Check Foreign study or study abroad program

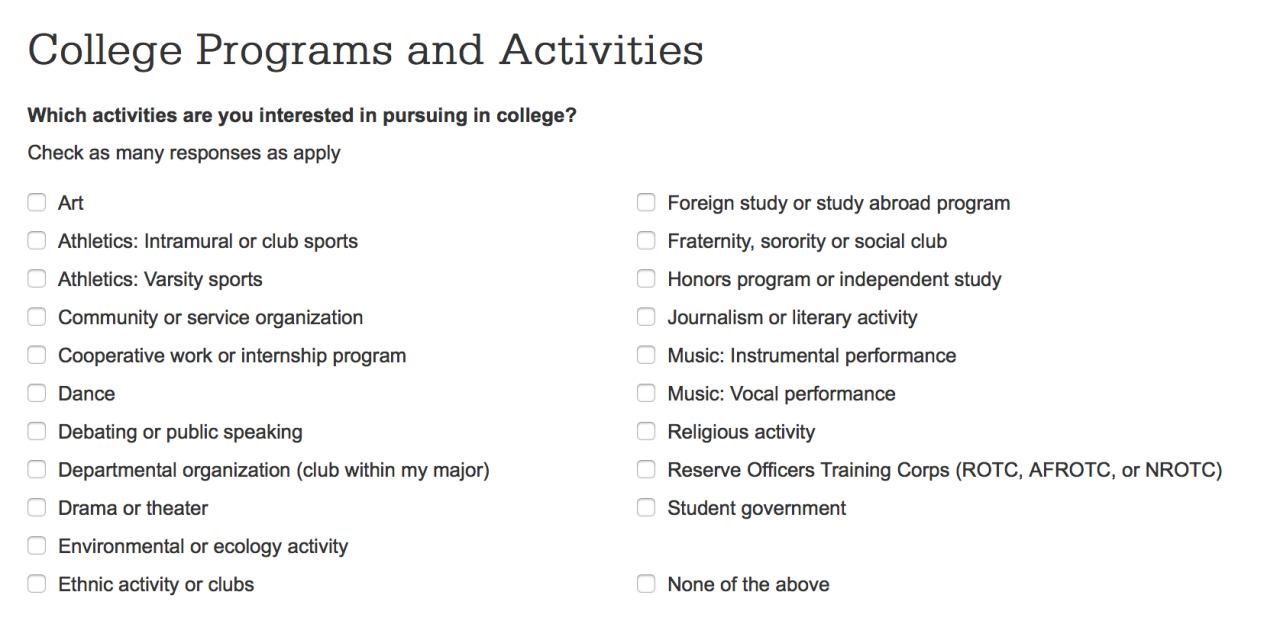[x=647, y=203]
